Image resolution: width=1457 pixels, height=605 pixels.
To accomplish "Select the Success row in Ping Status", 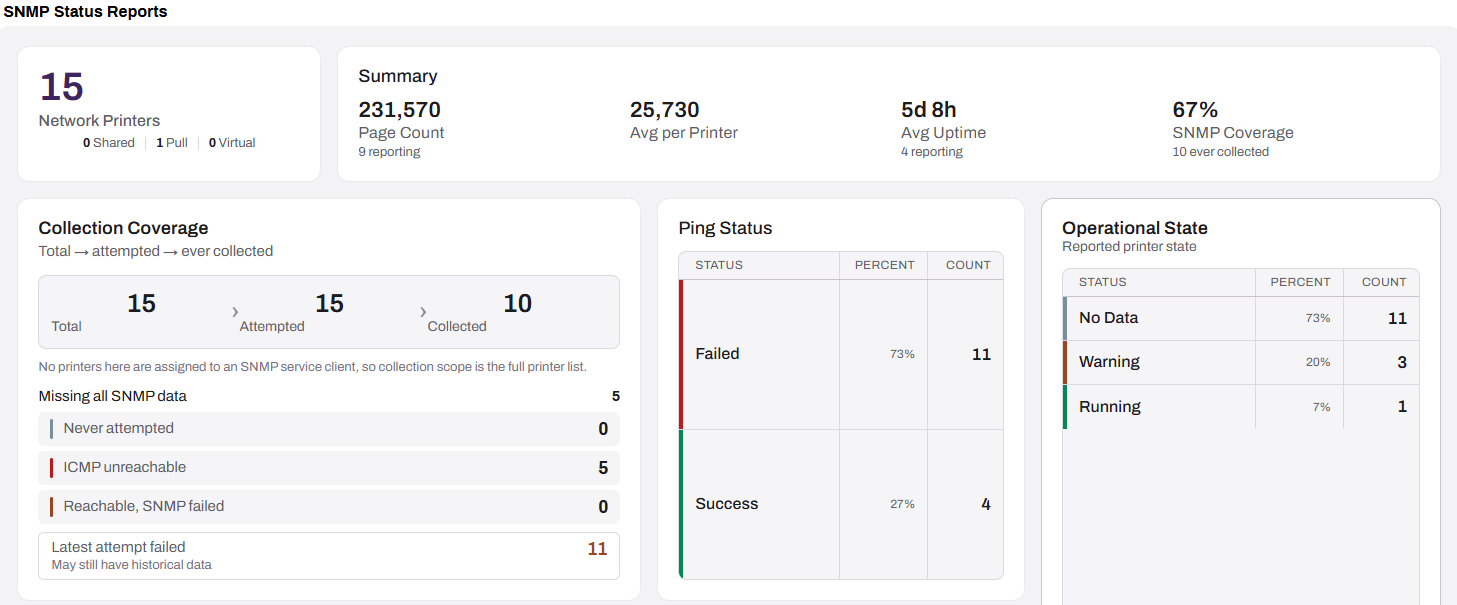I will 841,504.
